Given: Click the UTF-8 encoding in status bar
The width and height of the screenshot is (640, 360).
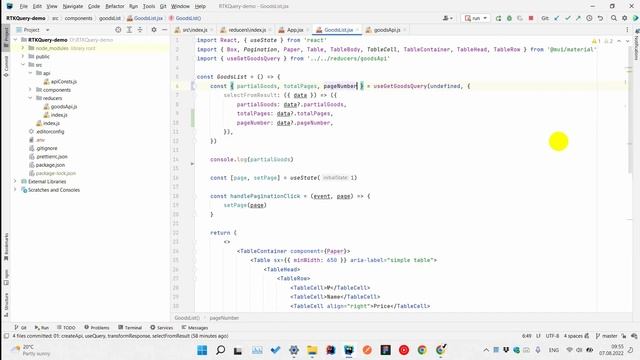Looking at the screenshot, I should (552, 336).
